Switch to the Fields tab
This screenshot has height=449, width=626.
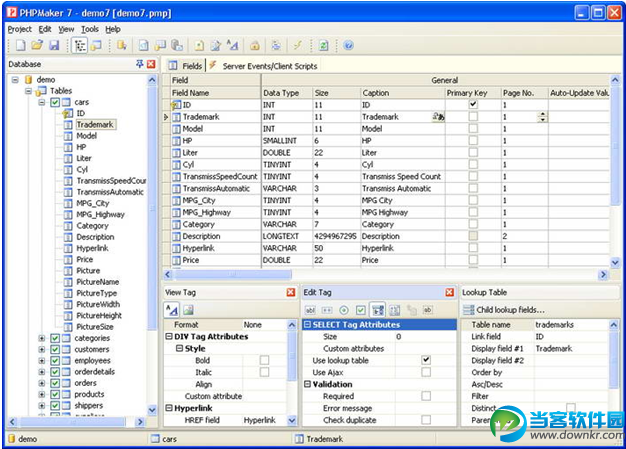185,66
